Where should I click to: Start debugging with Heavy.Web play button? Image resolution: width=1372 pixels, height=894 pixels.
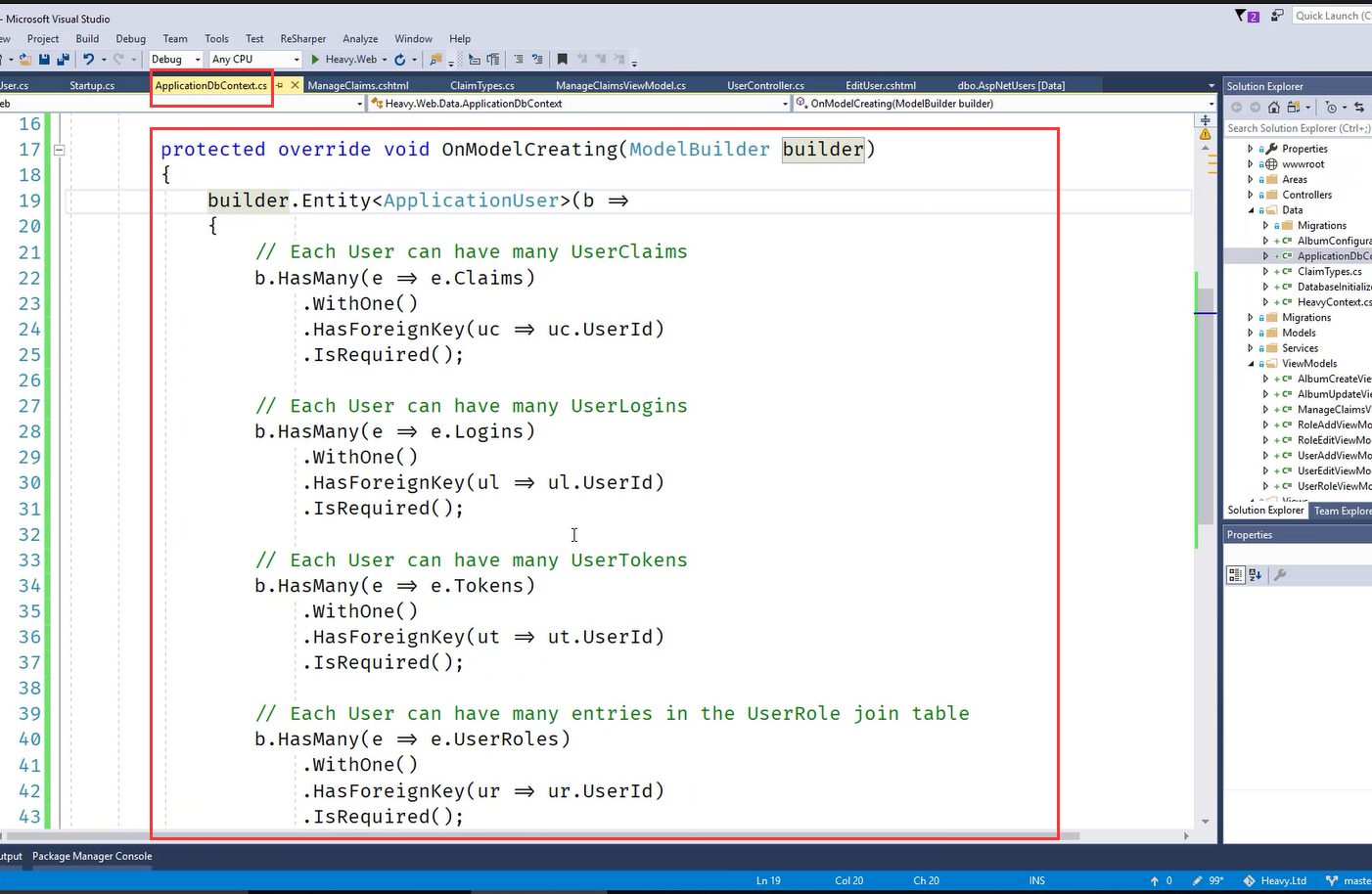tap(315, 59)
